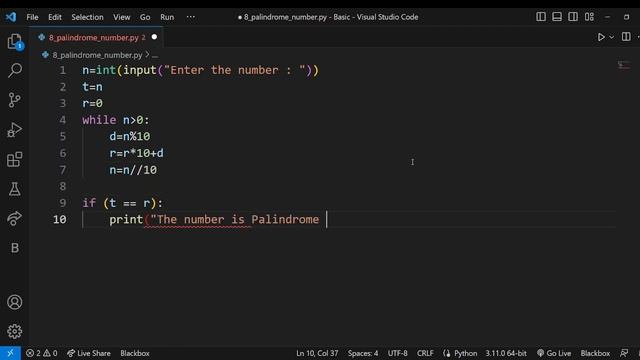The image size is (640, 360).
Task: Run the Python file with the play button
Action: tap(601, 37)
